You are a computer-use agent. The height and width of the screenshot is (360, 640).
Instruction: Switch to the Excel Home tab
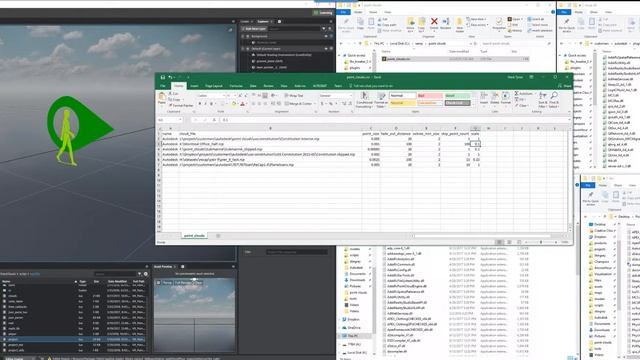[x=178, y=86]
